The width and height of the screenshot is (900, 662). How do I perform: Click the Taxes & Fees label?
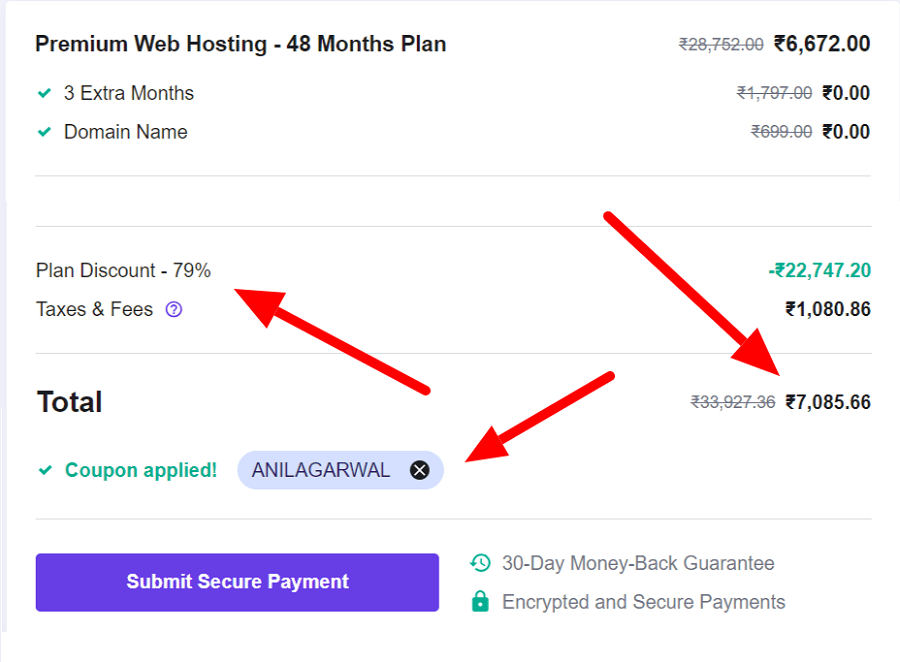click(x=95, y=309)
